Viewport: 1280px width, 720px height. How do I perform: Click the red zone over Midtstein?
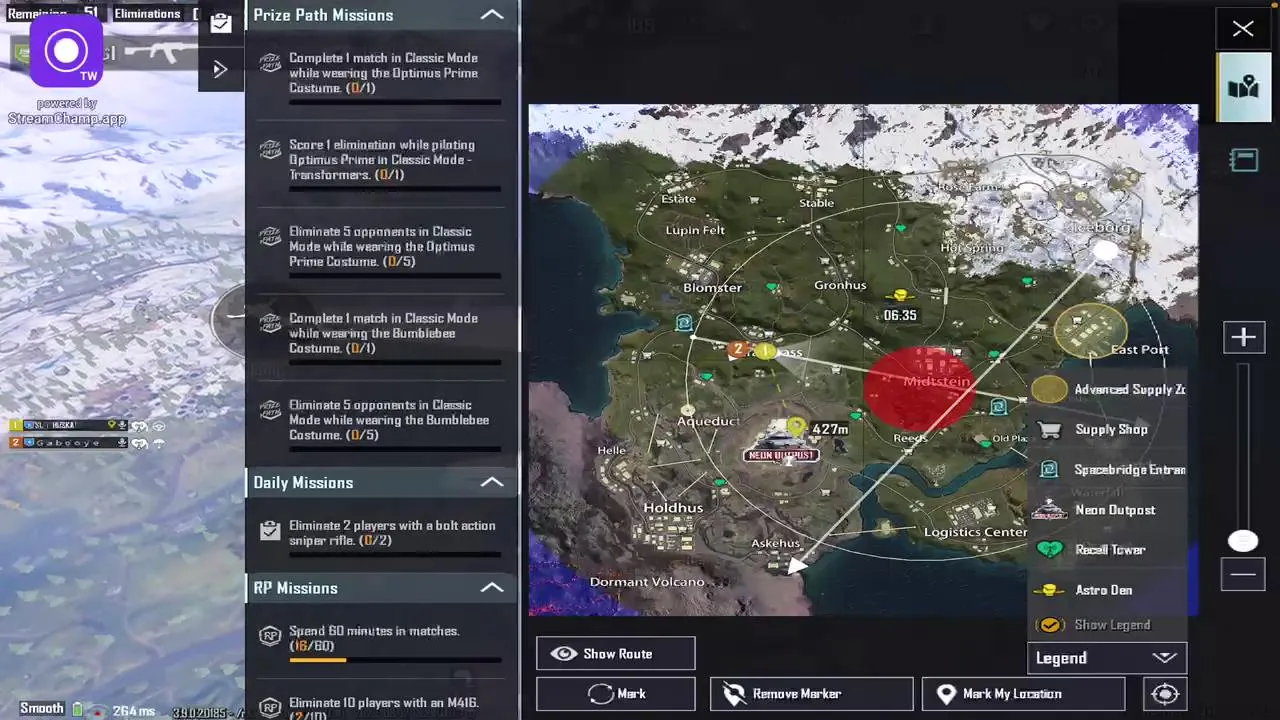[x=918, y=389]
